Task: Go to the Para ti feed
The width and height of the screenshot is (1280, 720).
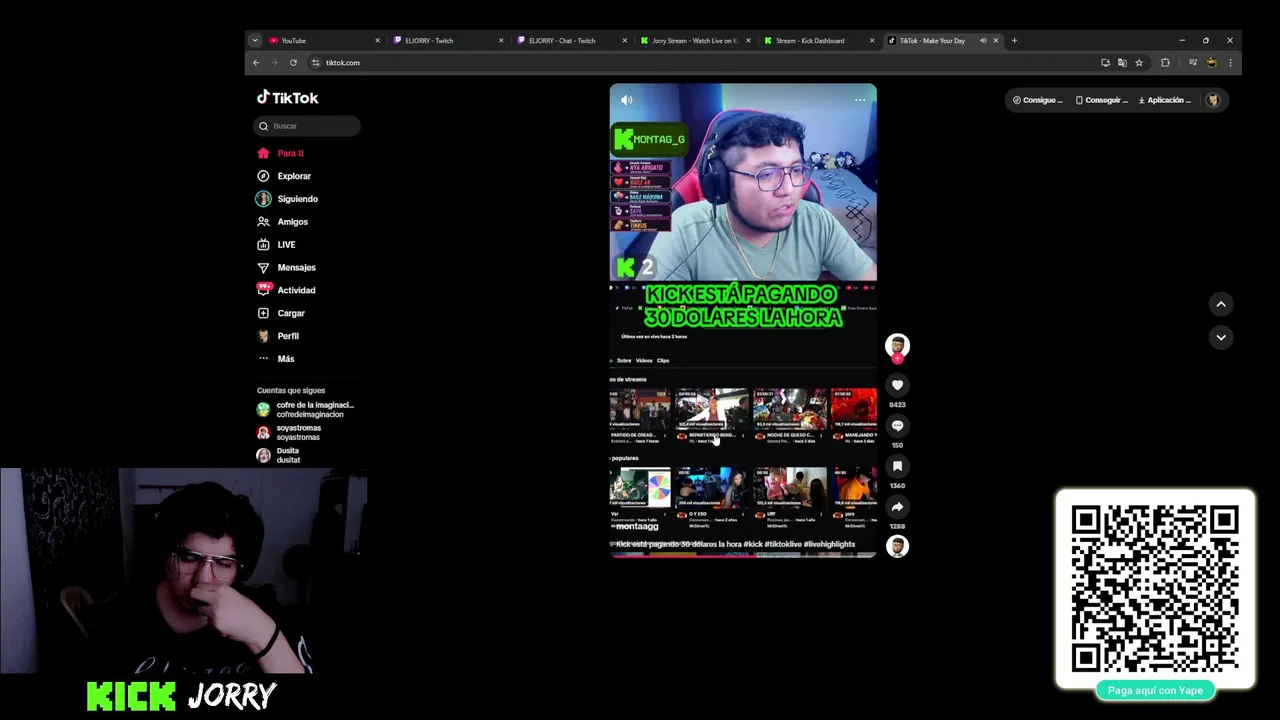Action: (280, 153)
